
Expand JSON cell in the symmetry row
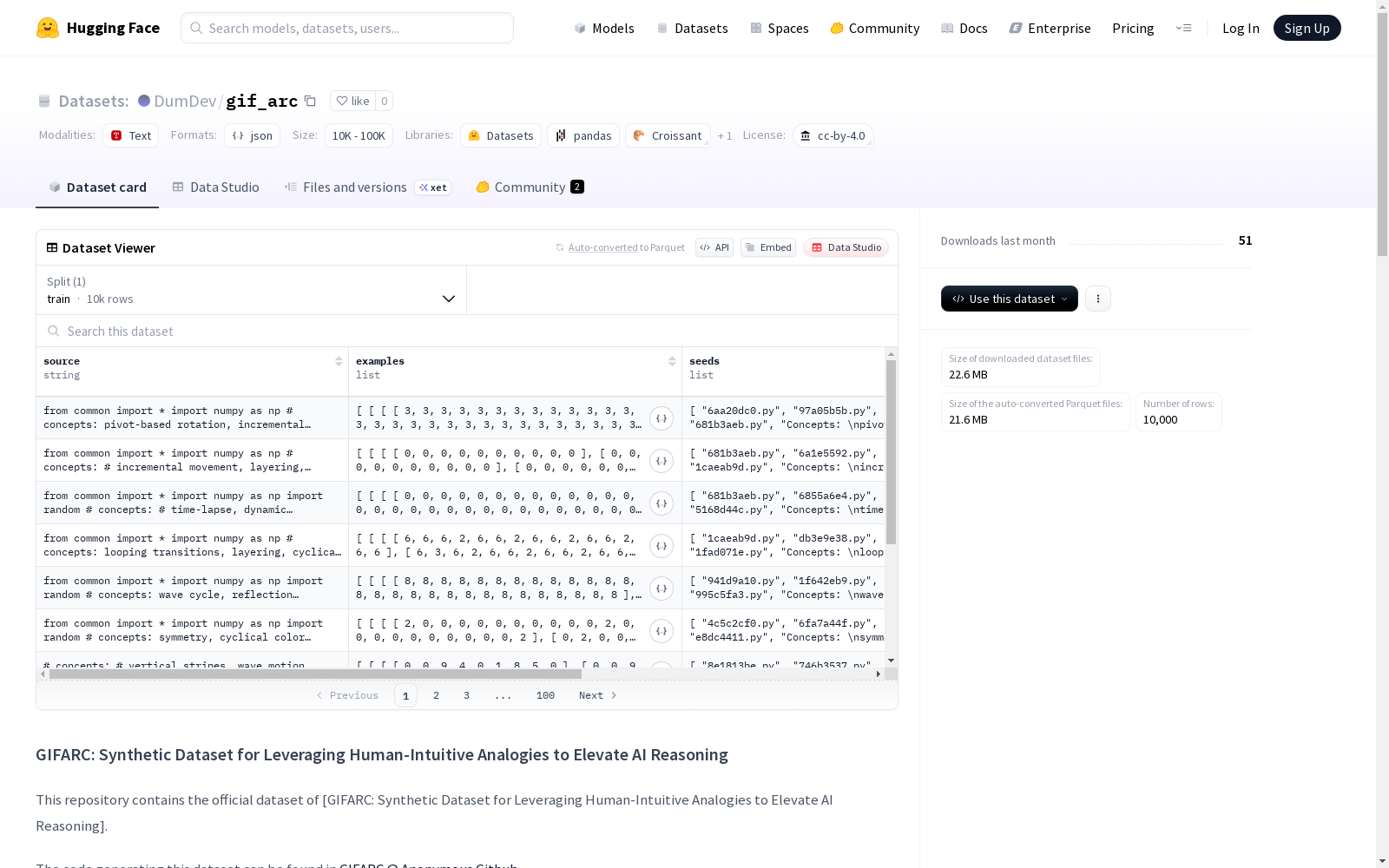[x=662, y=631]
